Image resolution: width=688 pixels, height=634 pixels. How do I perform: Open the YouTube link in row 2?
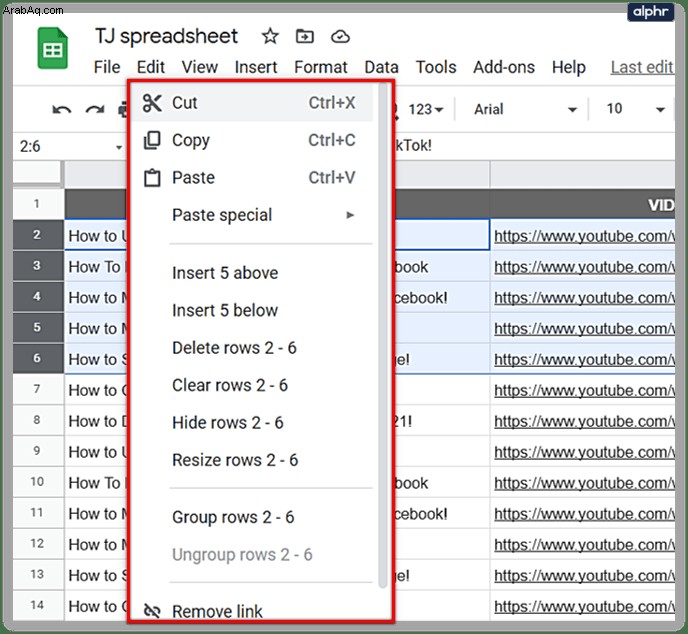(584, 236)
